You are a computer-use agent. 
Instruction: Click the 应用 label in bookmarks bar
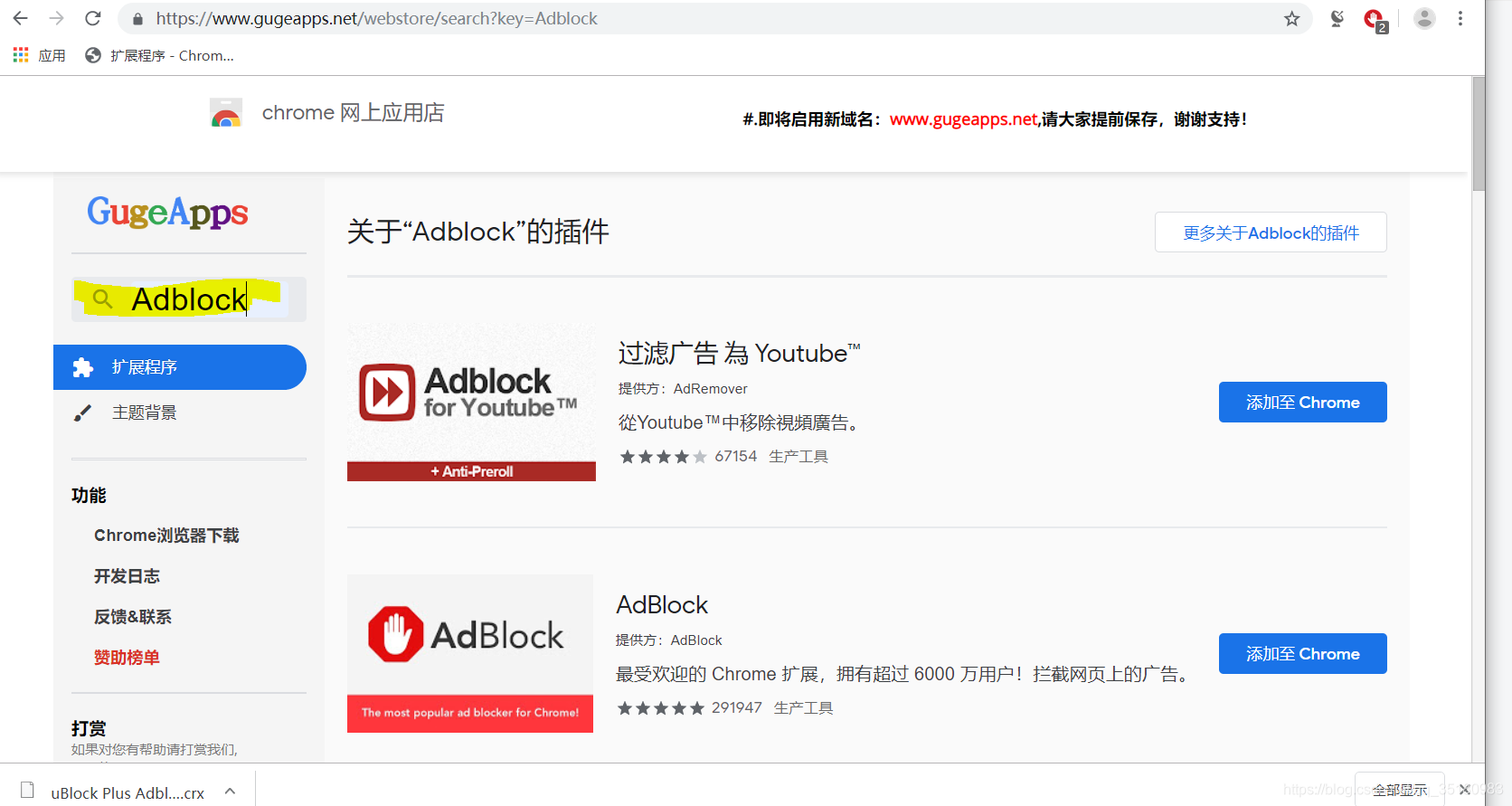52,56
